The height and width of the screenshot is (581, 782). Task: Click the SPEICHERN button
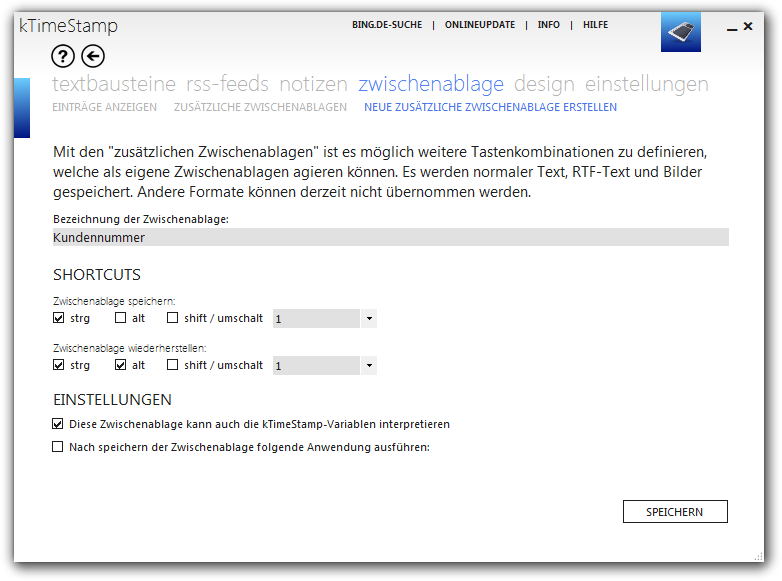[675, 512]
